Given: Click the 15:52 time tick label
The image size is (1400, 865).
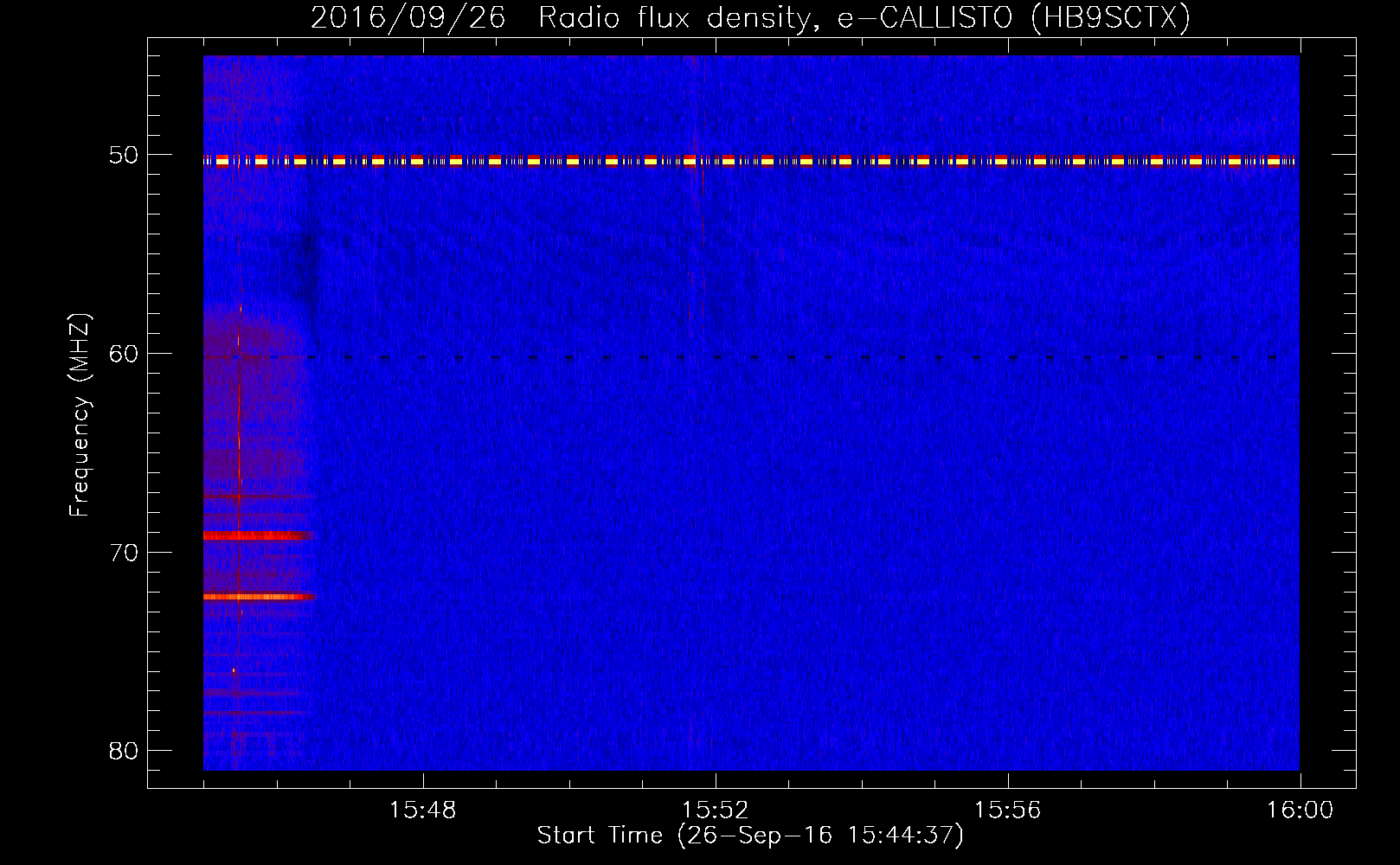Looking at the screenshot, I should pyautogui.click(x=715, y=811).
